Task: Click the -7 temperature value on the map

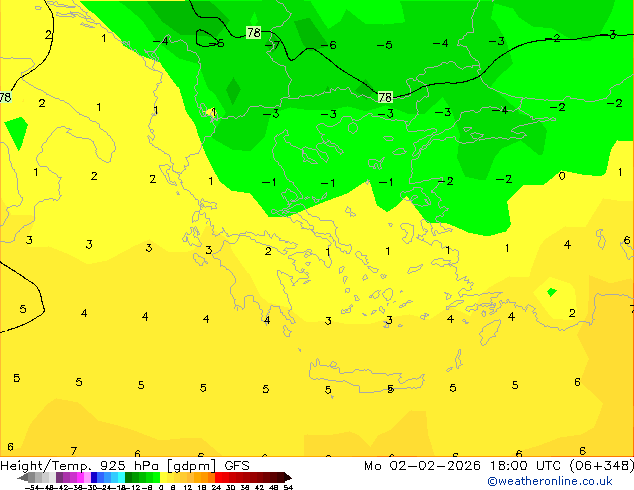Action: point(273,45)
